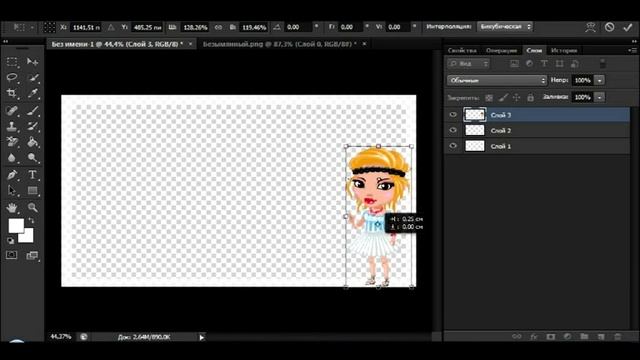The height and width of the screenshot is (360, 640).
Task: Select the History Brush tool
Action: 32,126
